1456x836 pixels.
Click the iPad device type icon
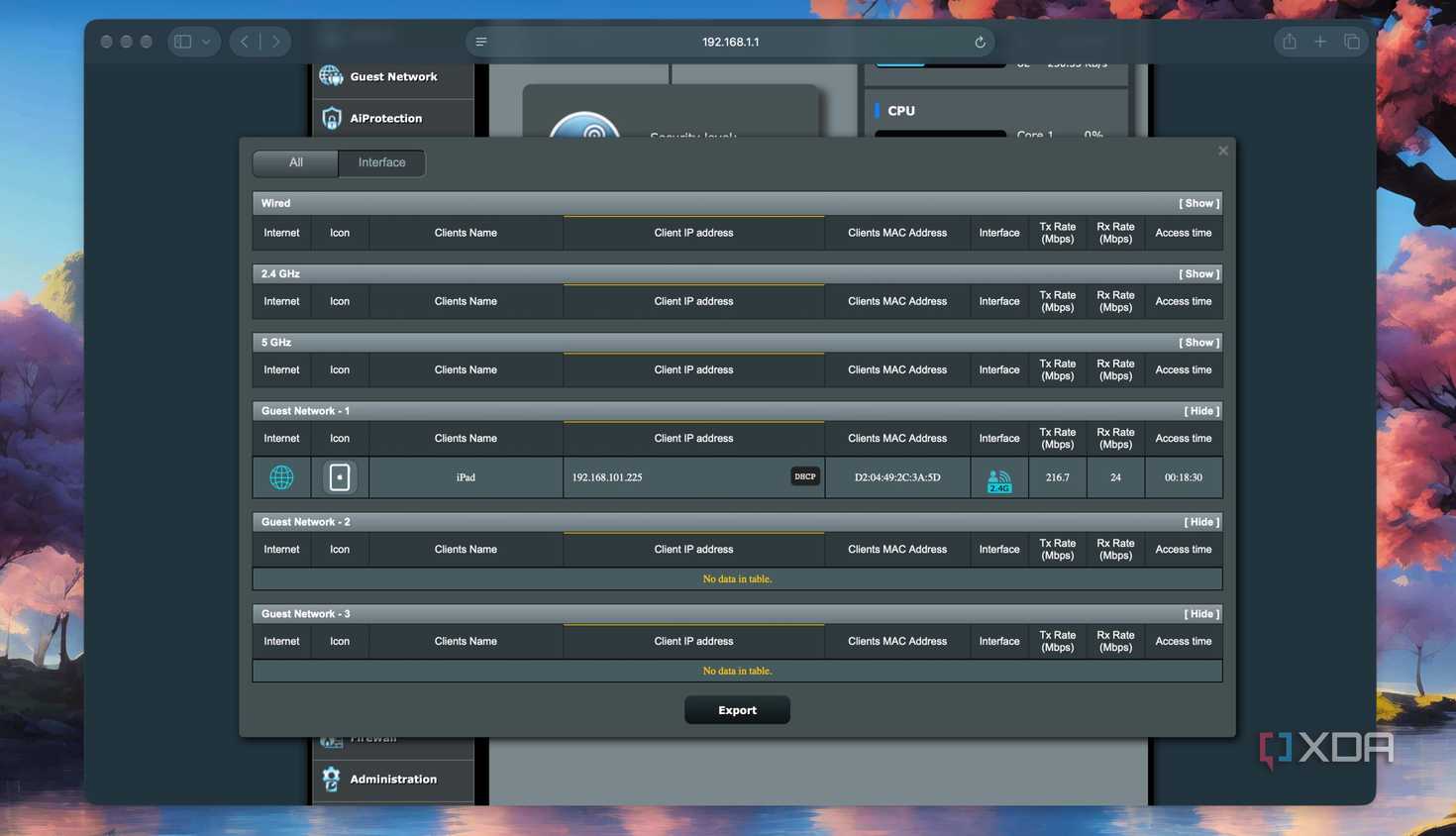pos(340,477)
